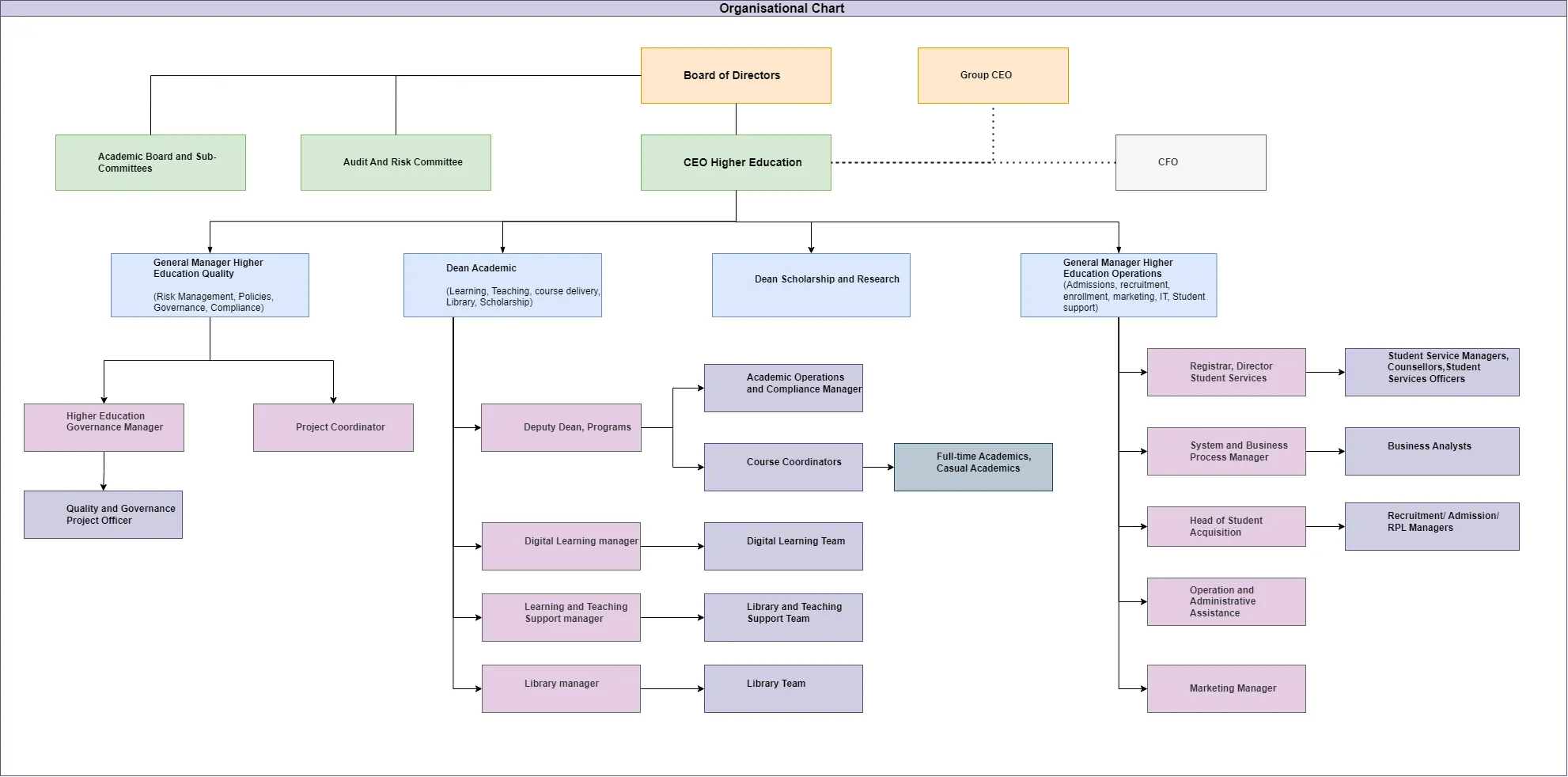Select the Board of Directors box
1568x777 pixels.
pyautogui.click(x=736, y=75)
